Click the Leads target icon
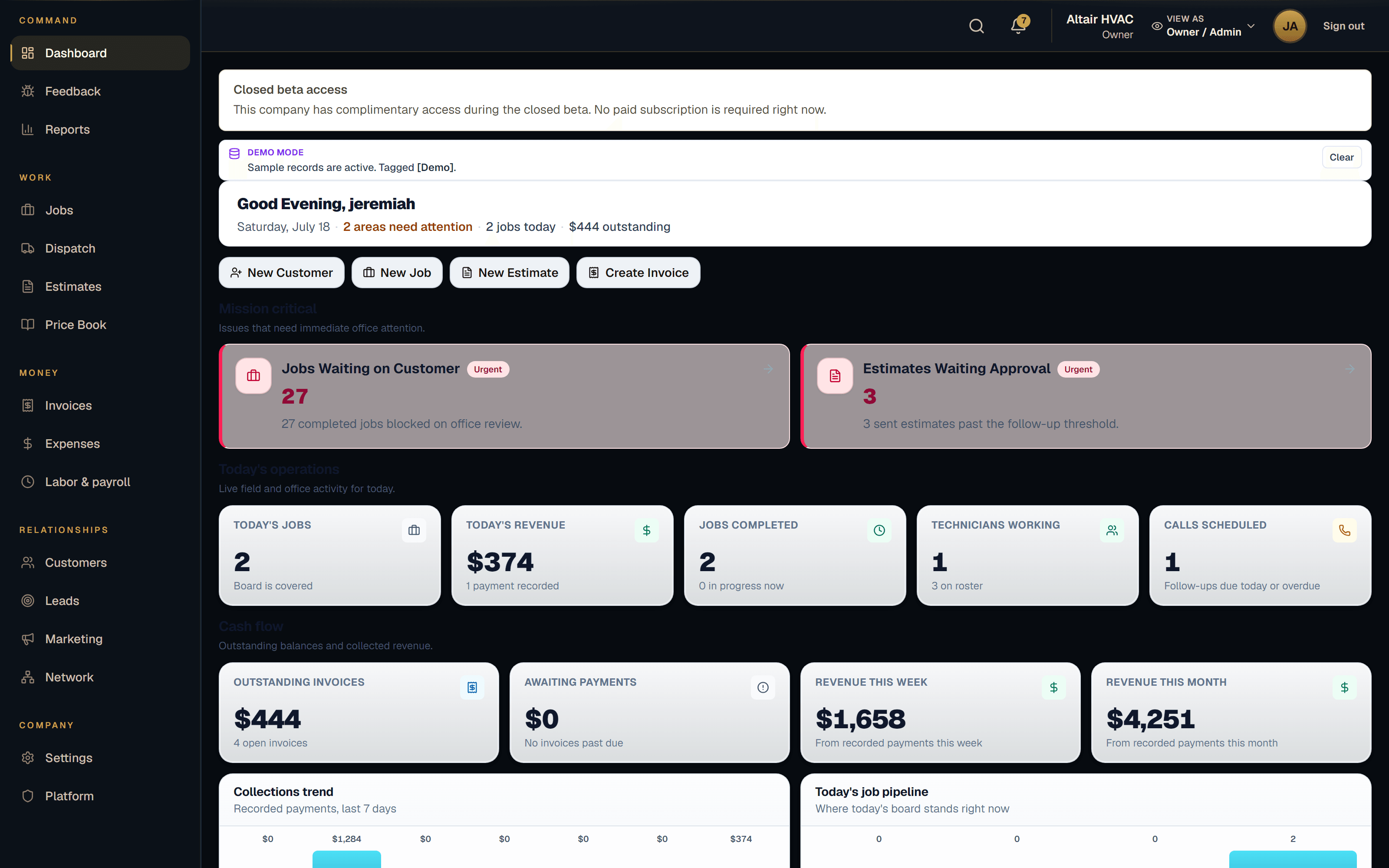This screenshot has height=868, width=1389. (x=27, y=601)
